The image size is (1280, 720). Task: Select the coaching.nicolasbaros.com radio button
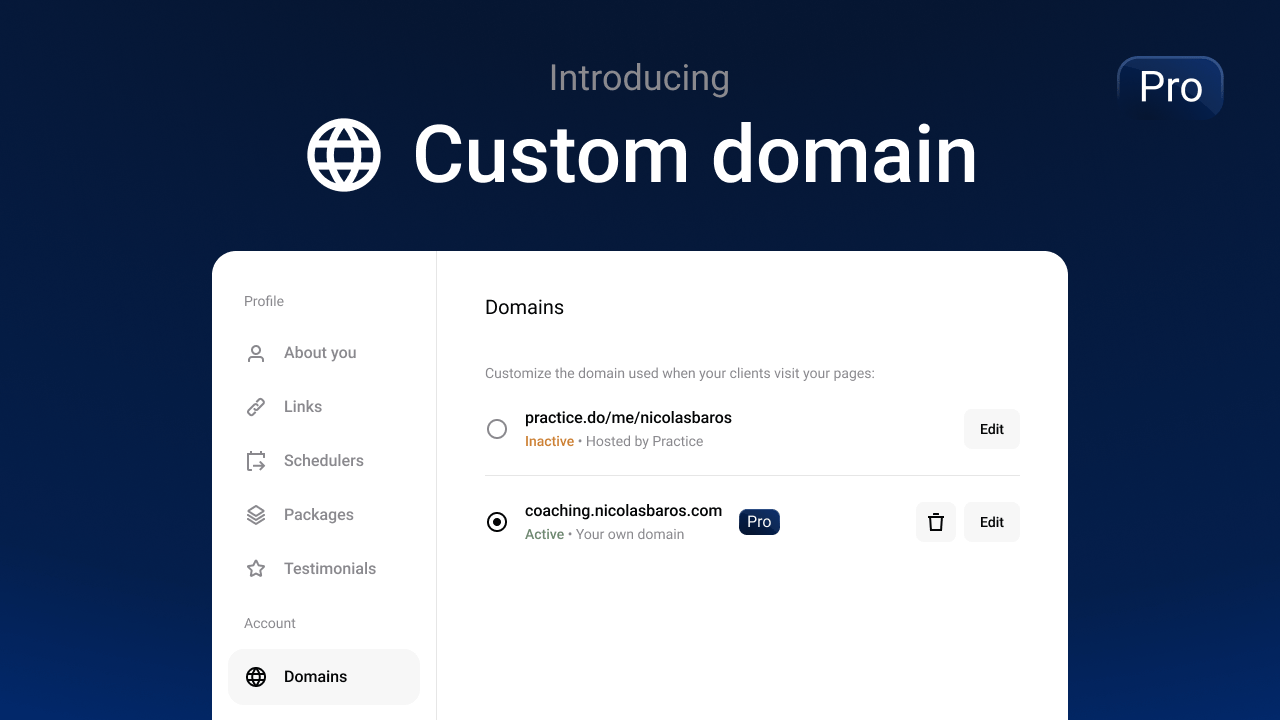pyautogui.click(x=497, y=521)
